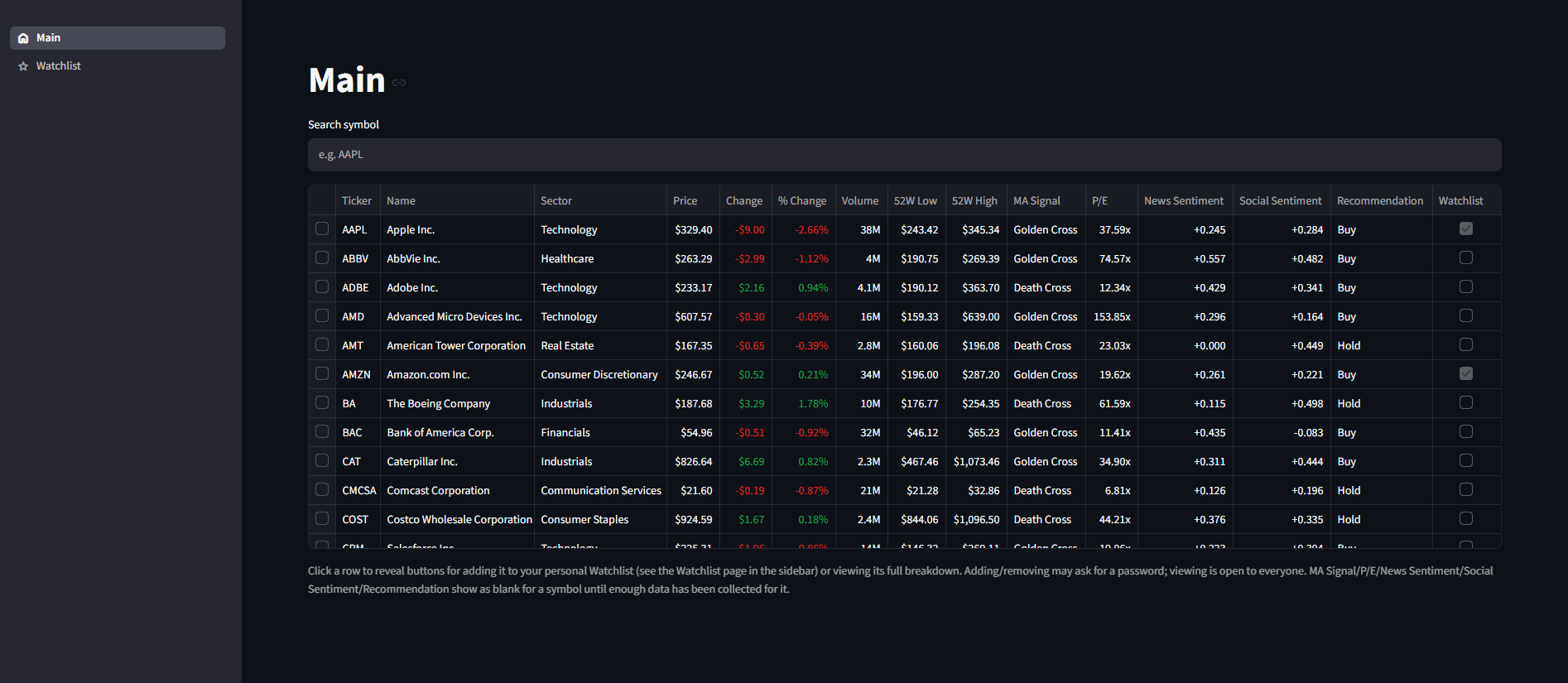Click the News Sentiment column header
Image resolution: width=1568 pixels, height=683 pixels.
coord(1186,200)
